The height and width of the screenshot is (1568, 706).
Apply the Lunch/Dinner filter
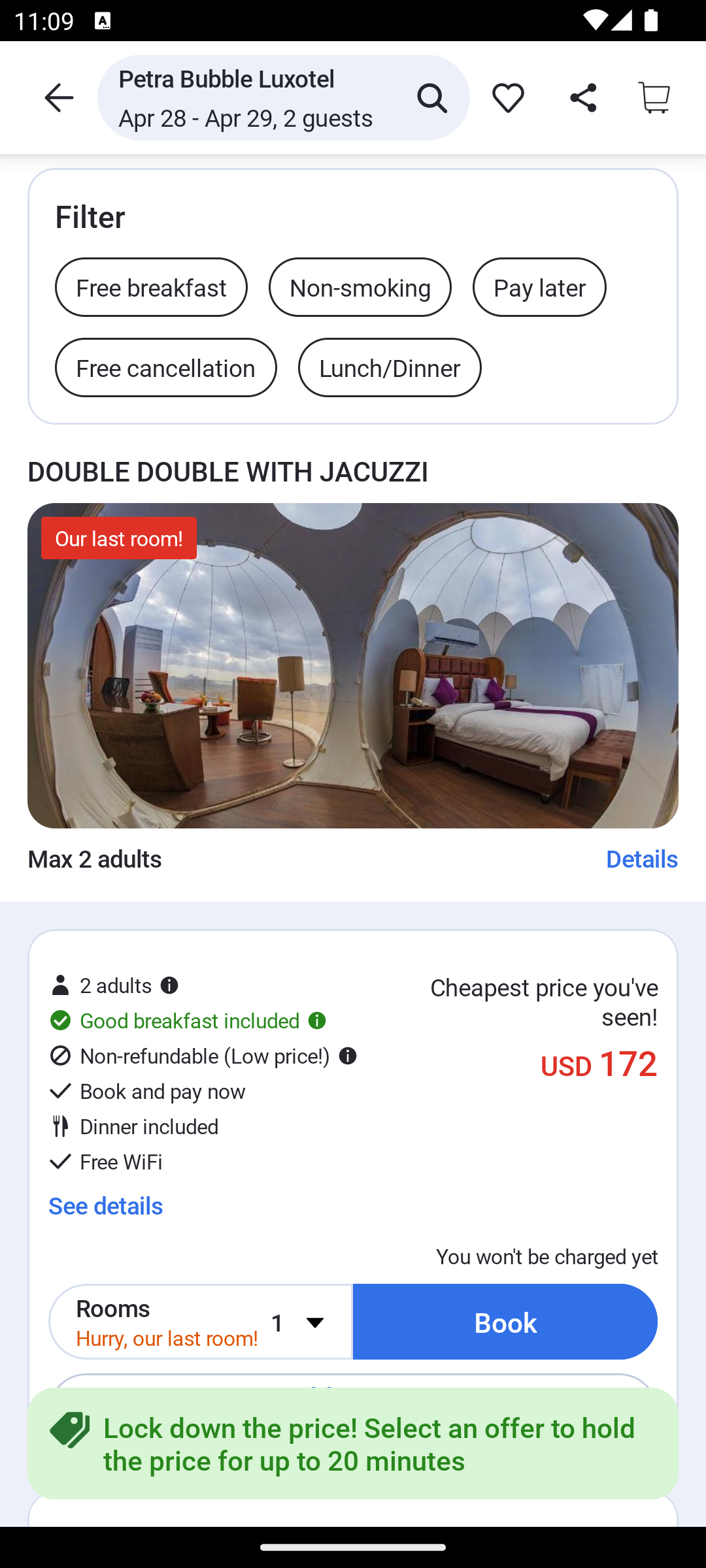click(x=390, y=368)
